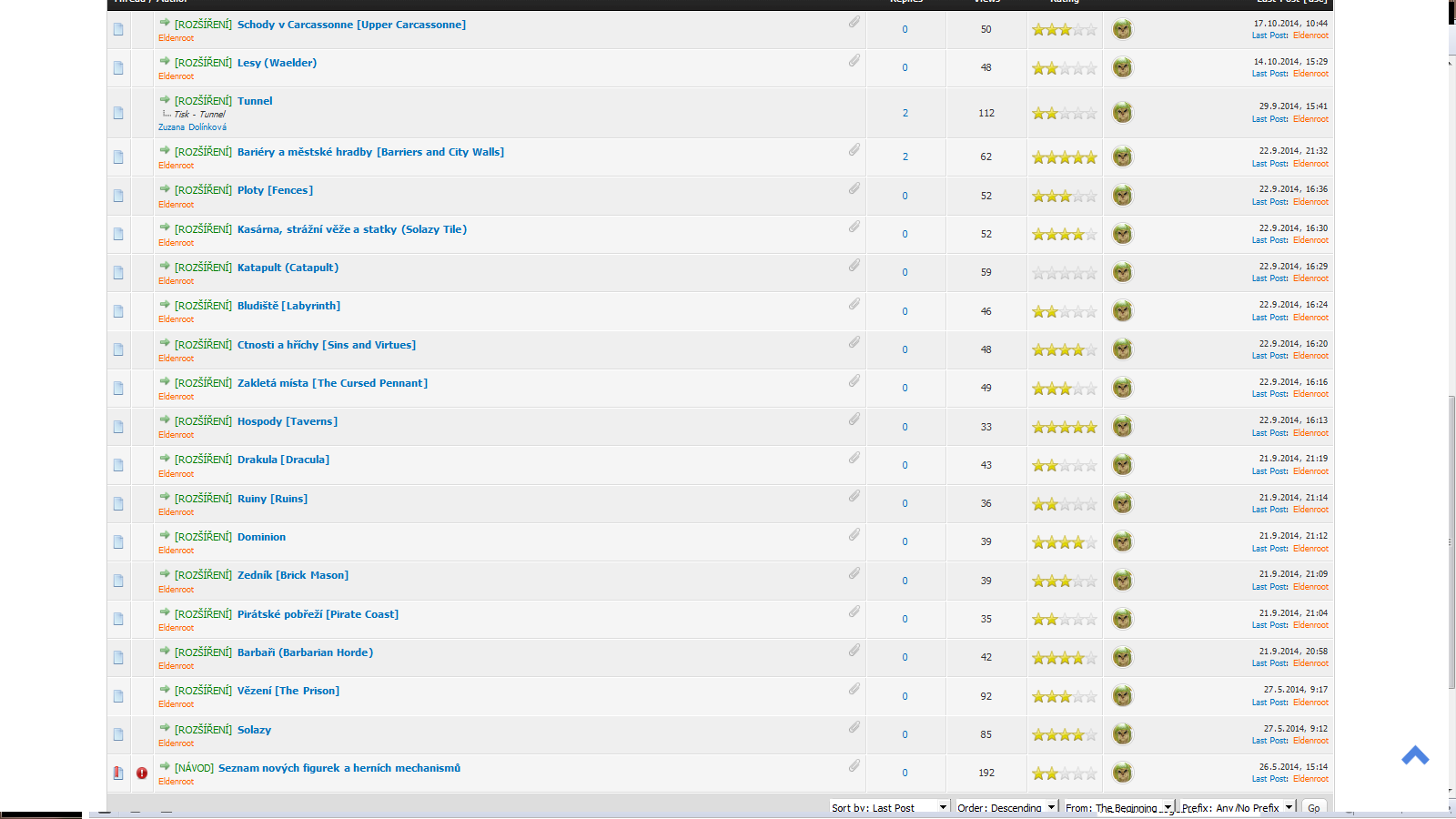Open the Sort by: Last Post dropdown
This screenshot has height=819, width=1456.
(x=890, y=807)
